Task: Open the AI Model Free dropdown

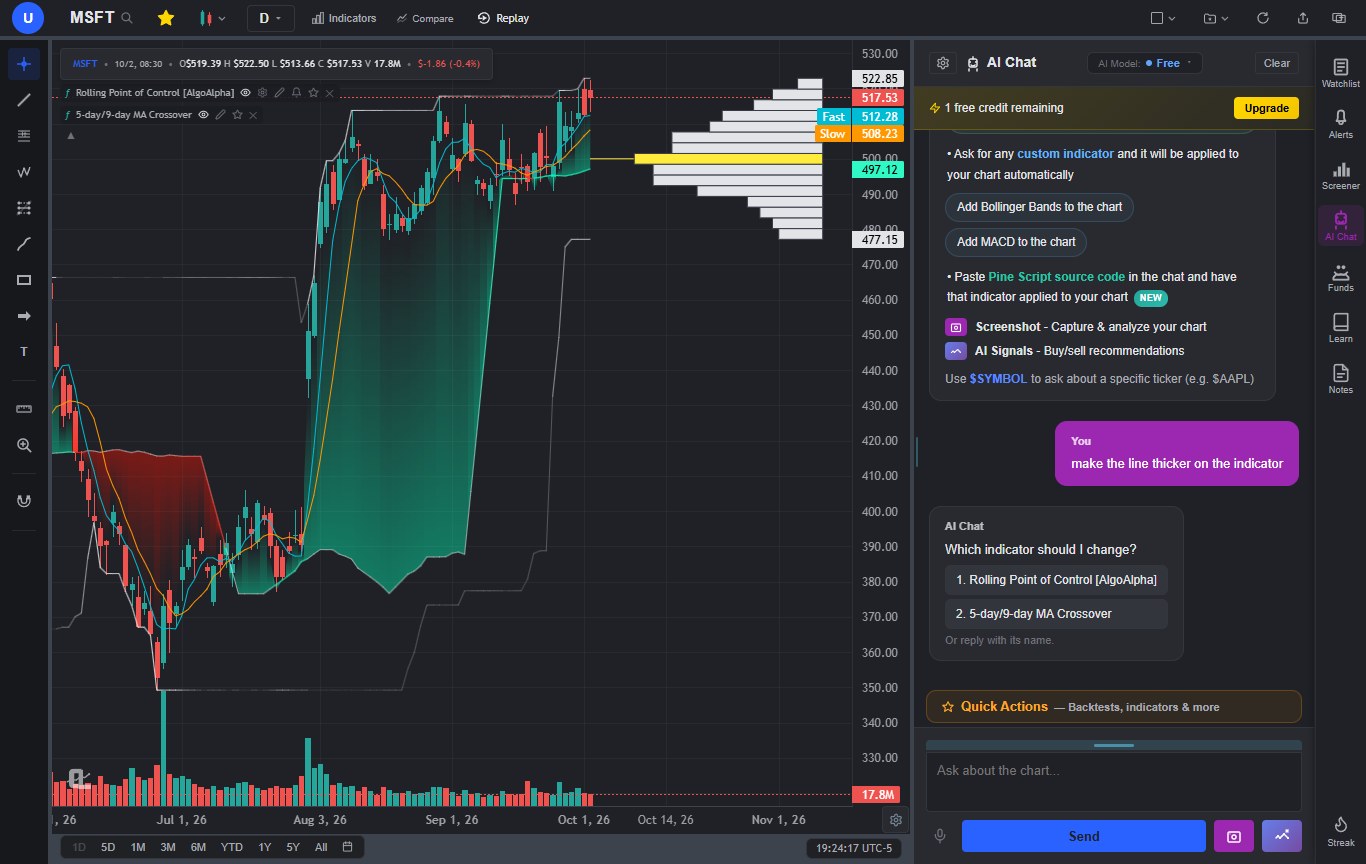Action: [1145, 63]
